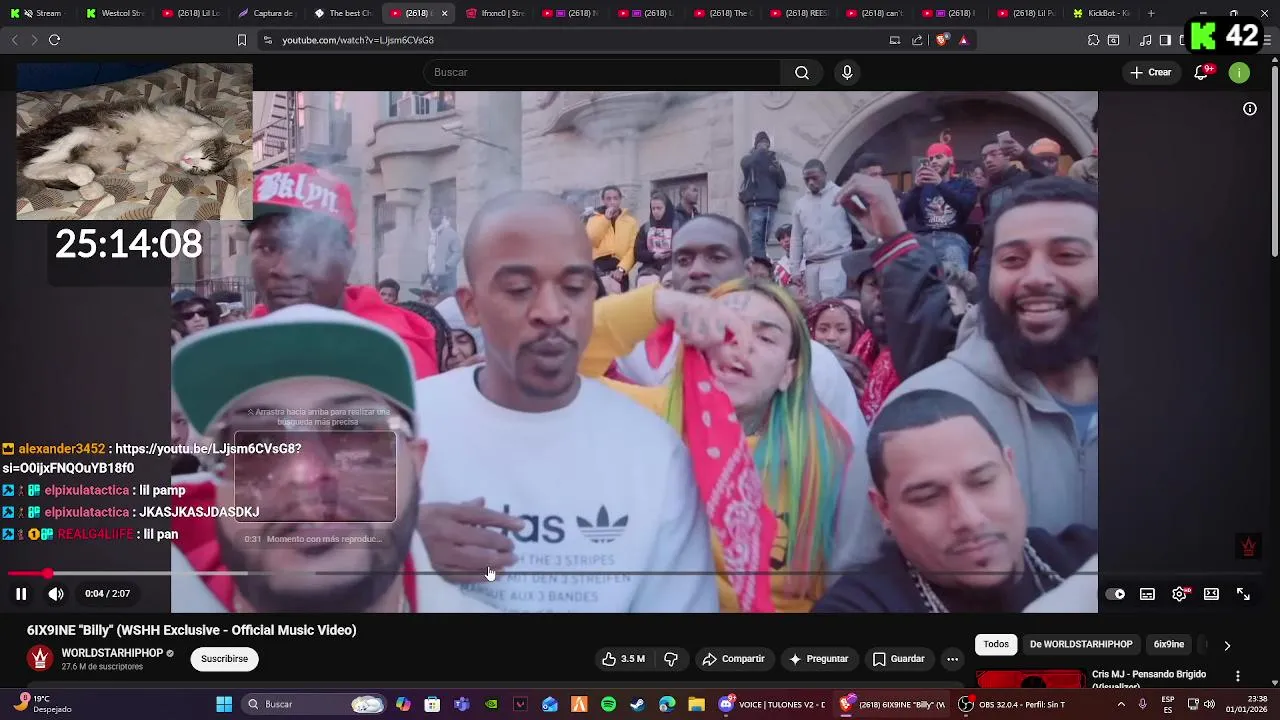Open the Windows Start menu
The height and width of the screenshot is (720, 1280).
pos(224,704)
